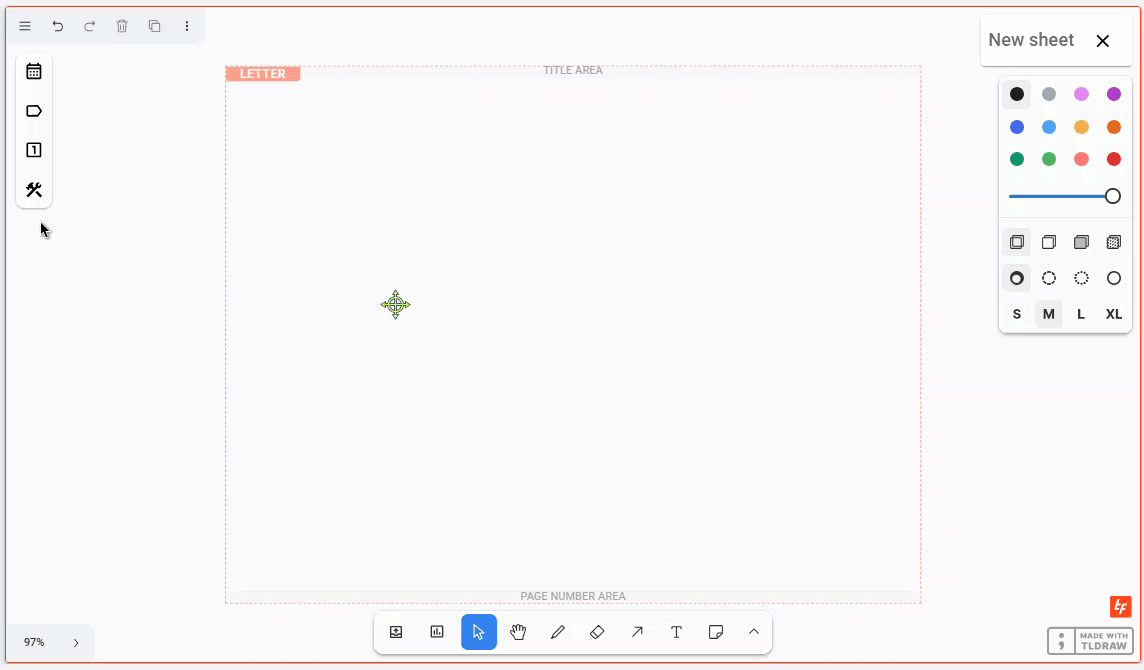Select the Draw pencil tool
Viewport: 1144px width, 670px height.
558,632
